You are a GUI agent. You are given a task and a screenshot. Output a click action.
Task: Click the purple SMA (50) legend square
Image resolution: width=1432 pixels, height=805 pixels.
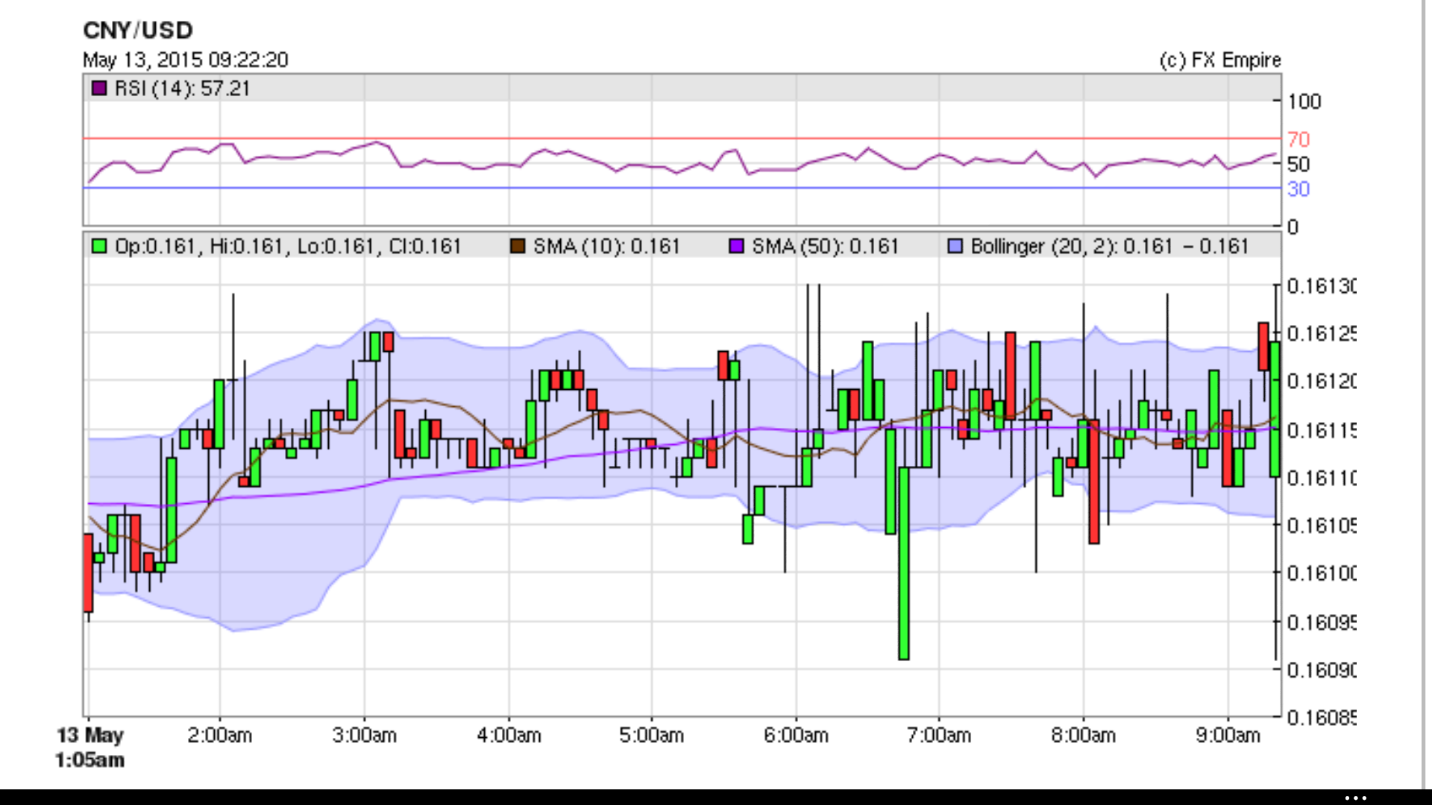coord(737,246)
